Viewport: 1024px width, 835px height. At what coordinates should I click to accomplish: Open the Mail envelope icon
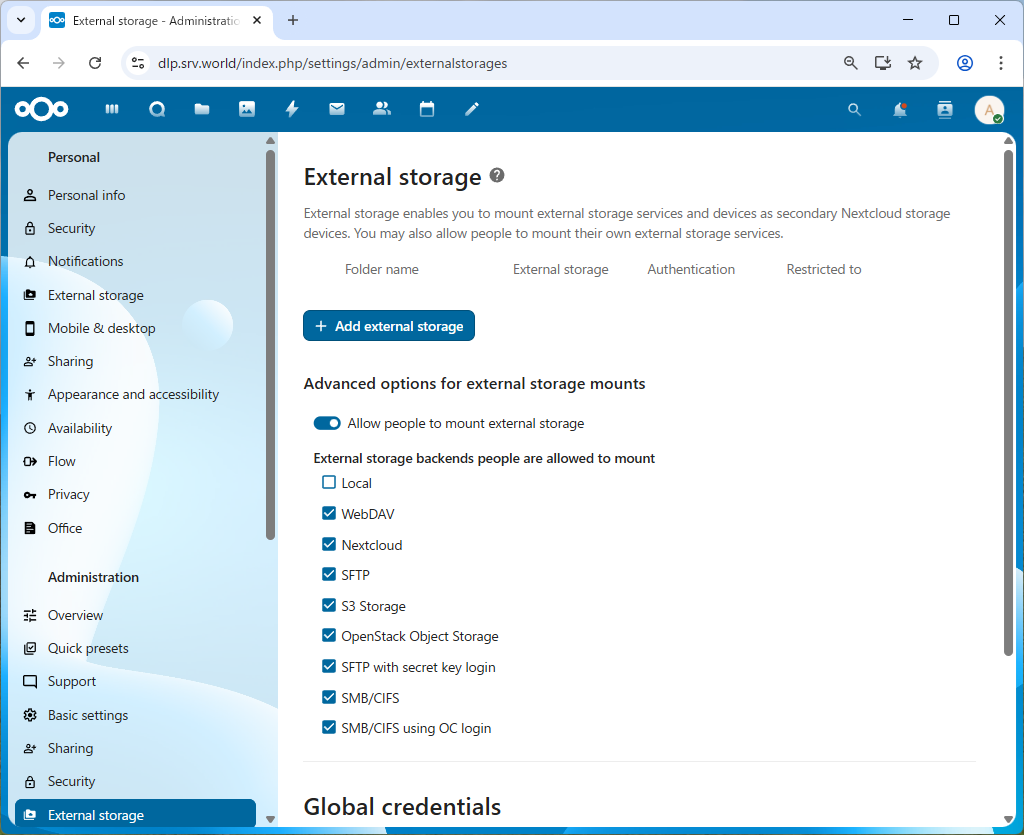coord(337,109)
